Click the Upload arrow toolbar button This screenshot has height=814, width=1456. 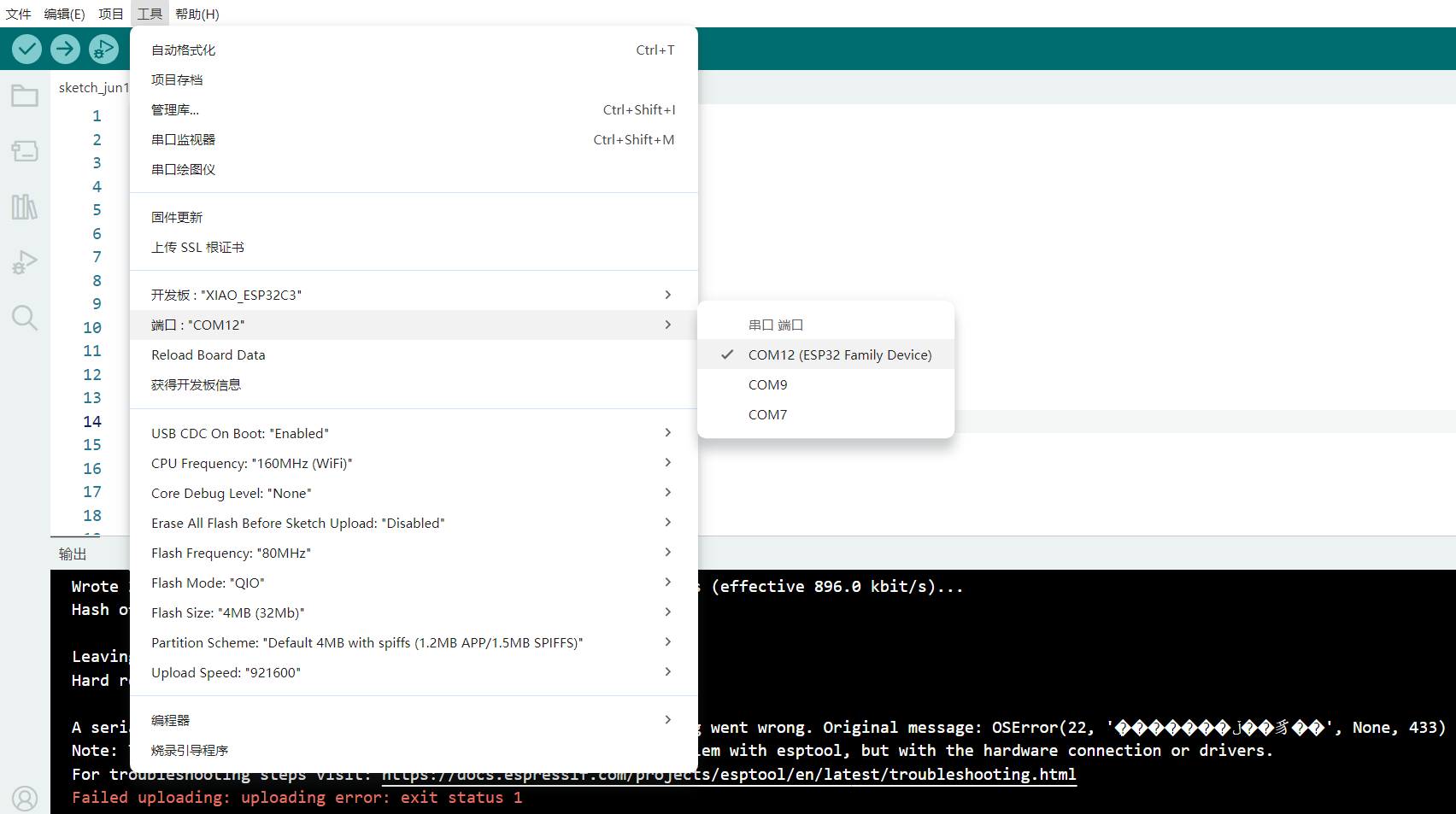click(x=65, y=49)
